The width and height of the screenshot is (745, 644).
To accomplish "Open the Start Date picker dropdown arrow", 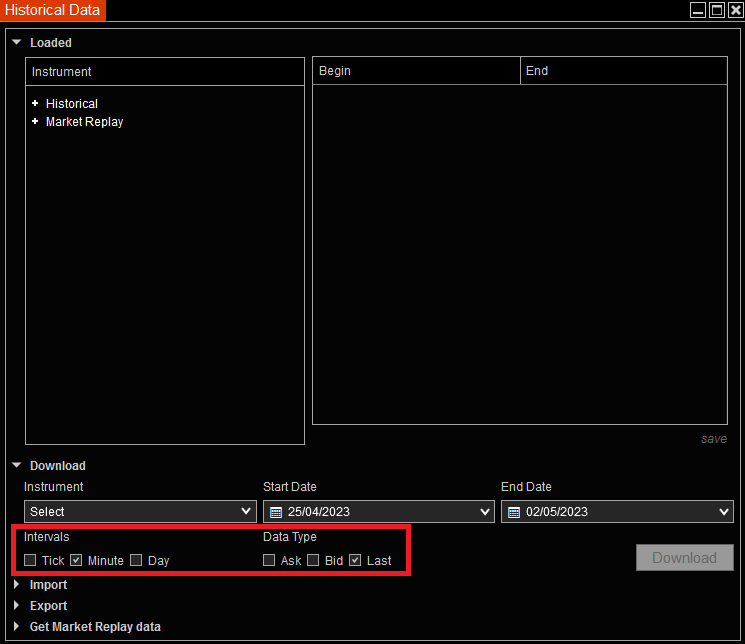I will (485, 511).
